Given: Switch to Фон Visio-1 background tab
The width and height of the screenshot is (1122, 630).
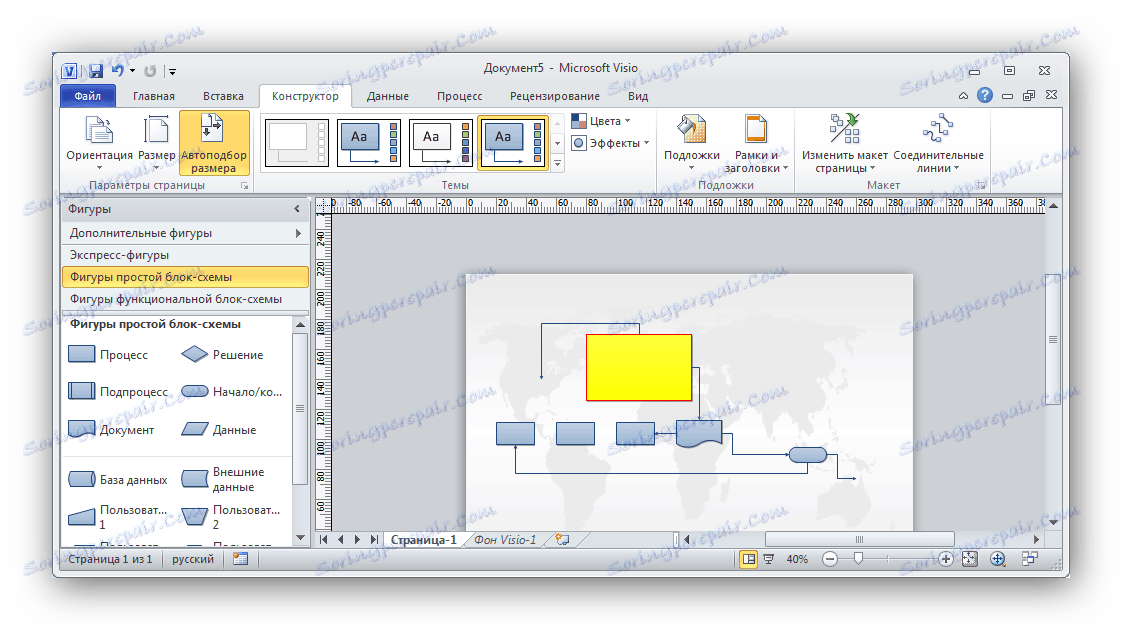Looking at the screenshot, I should (x=505, y=540).
